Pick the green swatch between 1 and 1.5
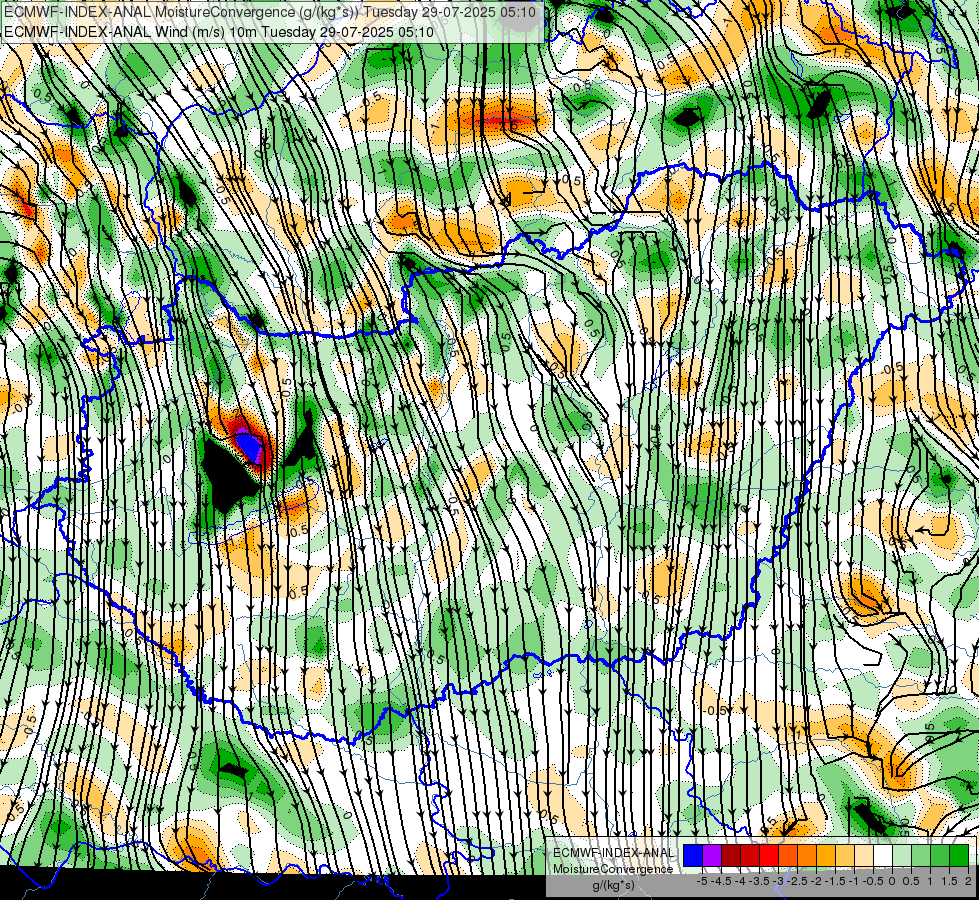Viewport: 979px width, 900px height. point(940,856)
